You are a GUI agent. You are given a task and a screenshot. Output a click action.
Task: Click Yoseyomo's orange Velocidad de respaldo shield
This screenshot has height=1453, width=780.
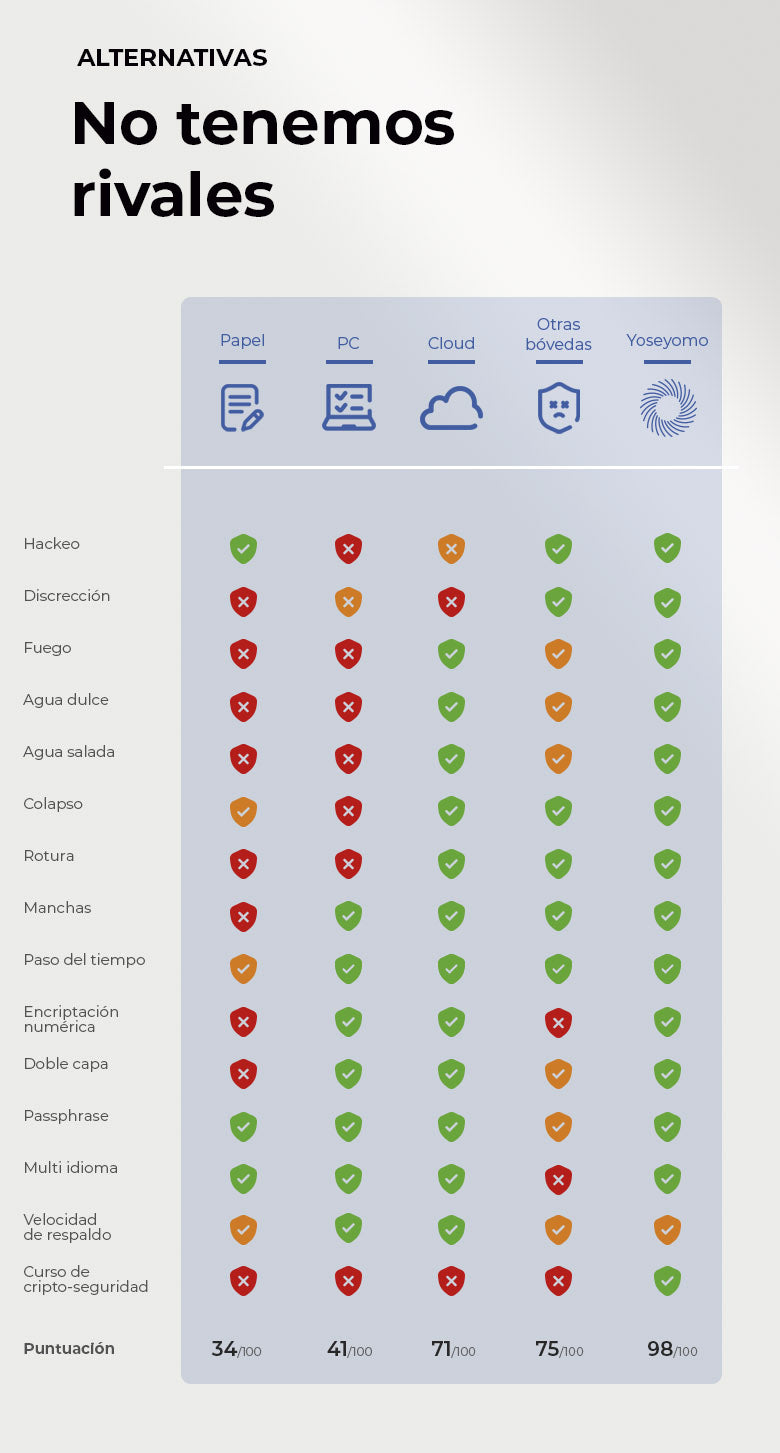[667, 1229]
